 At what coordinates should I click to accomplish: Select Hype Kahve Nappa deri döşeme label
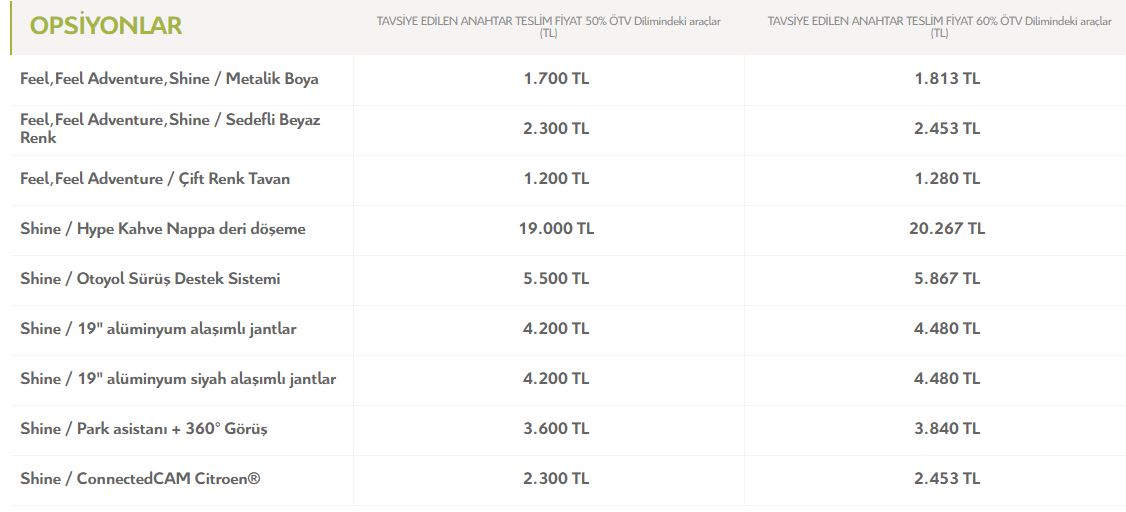coord(163,229)
